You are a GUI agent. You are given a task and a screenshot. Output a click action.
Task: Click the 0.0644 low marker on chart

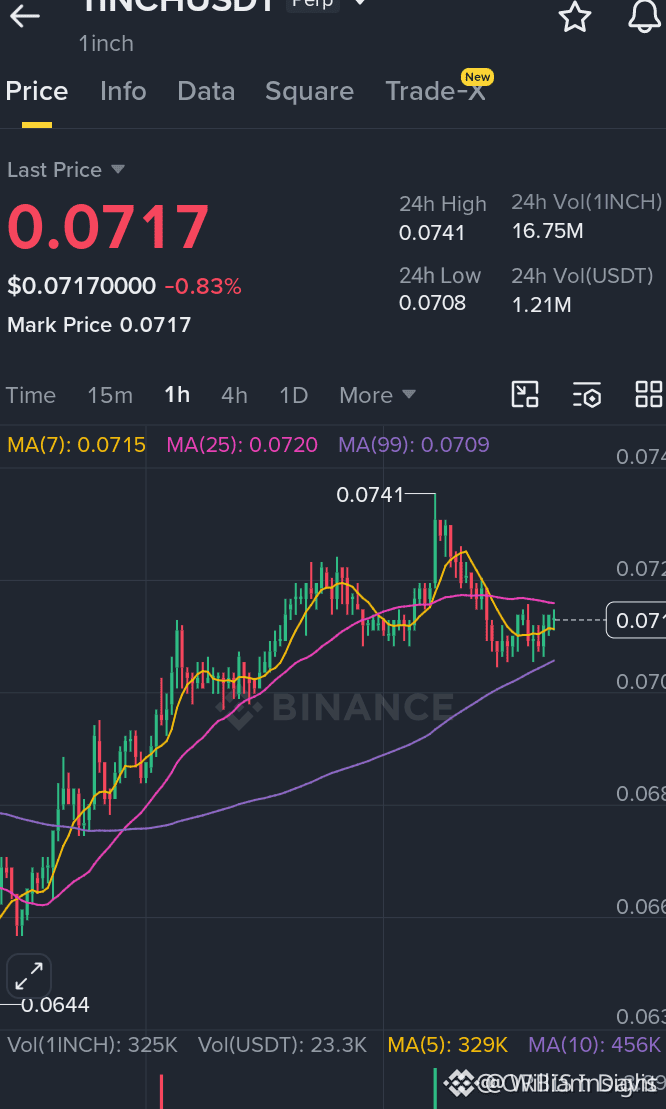point(55,1004)
